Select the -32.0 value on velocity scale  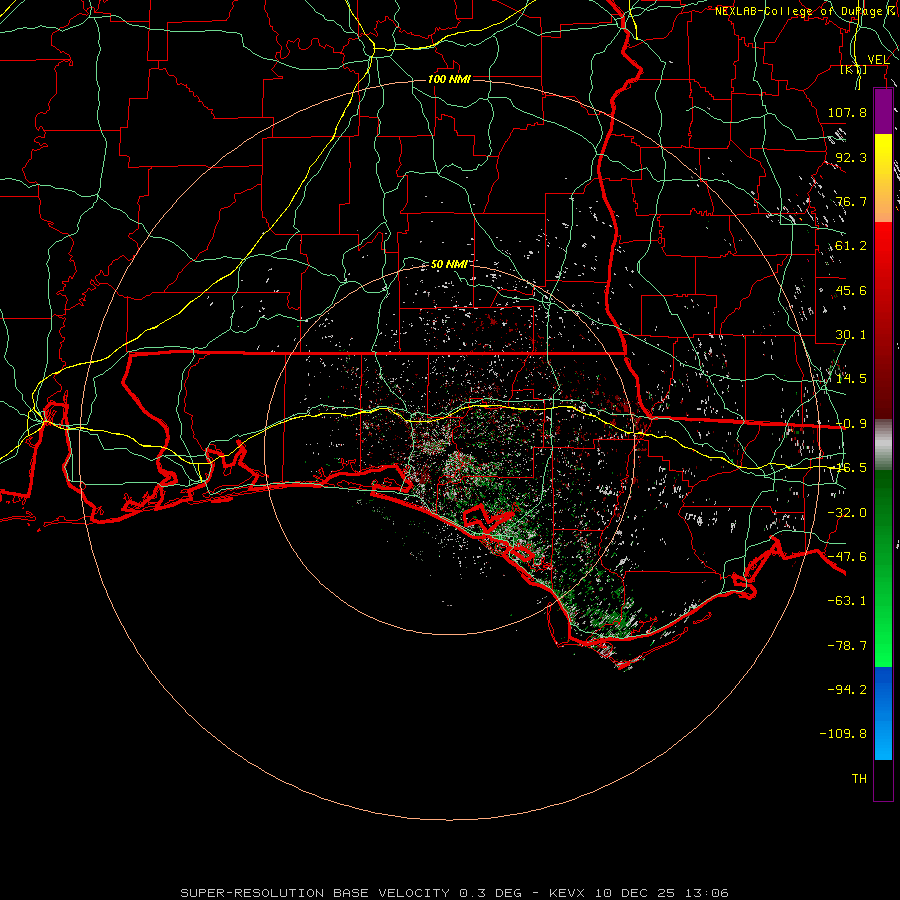(847, 513)
